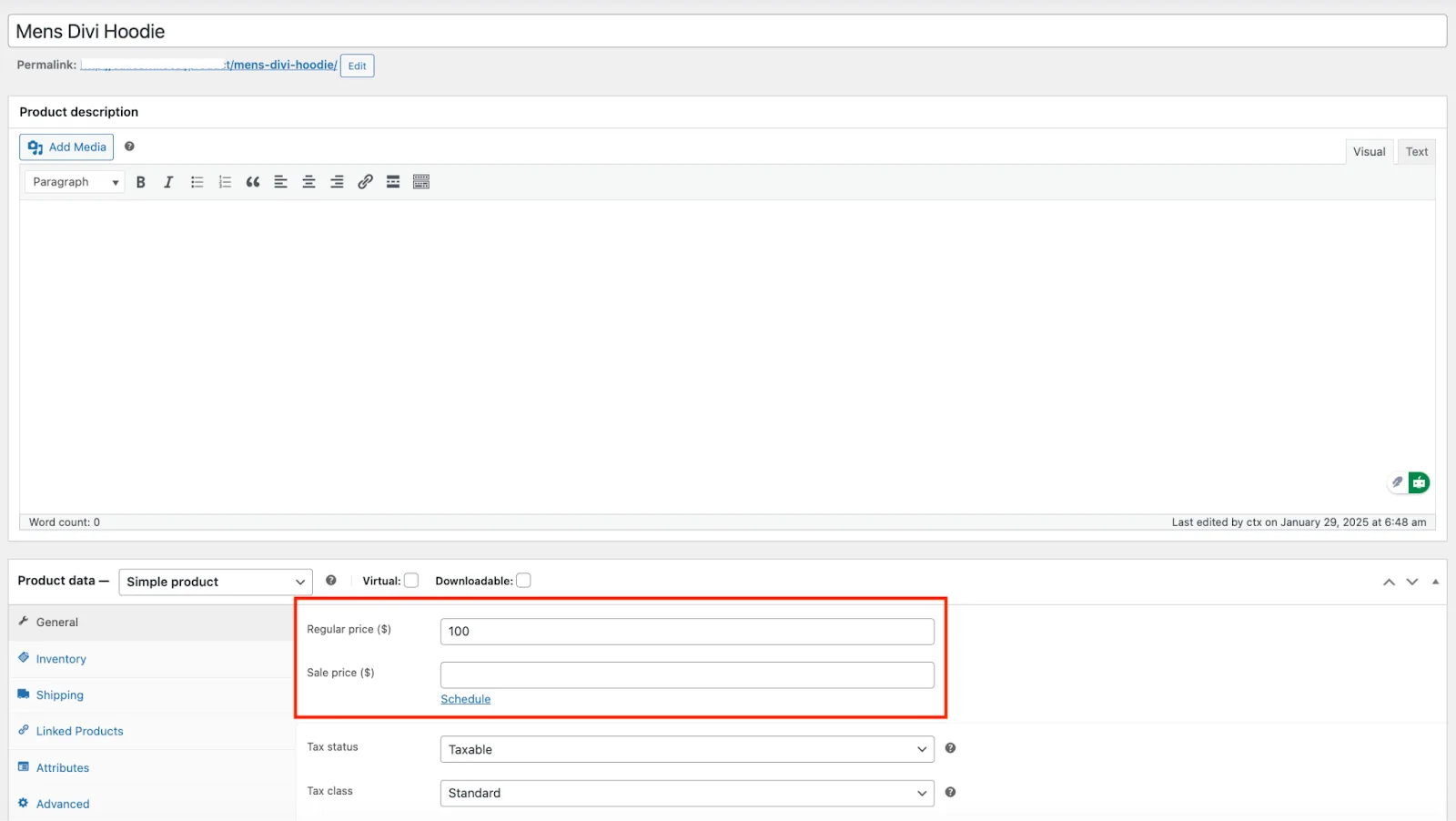Insert Read More tag
Viewport: 1456px width, 821px height.
393,182
